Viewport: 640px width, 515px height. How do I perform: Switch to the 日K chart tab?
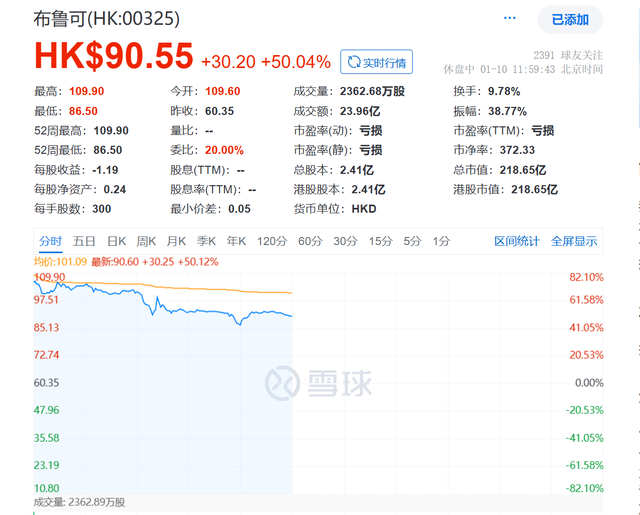tap(116, 241)
